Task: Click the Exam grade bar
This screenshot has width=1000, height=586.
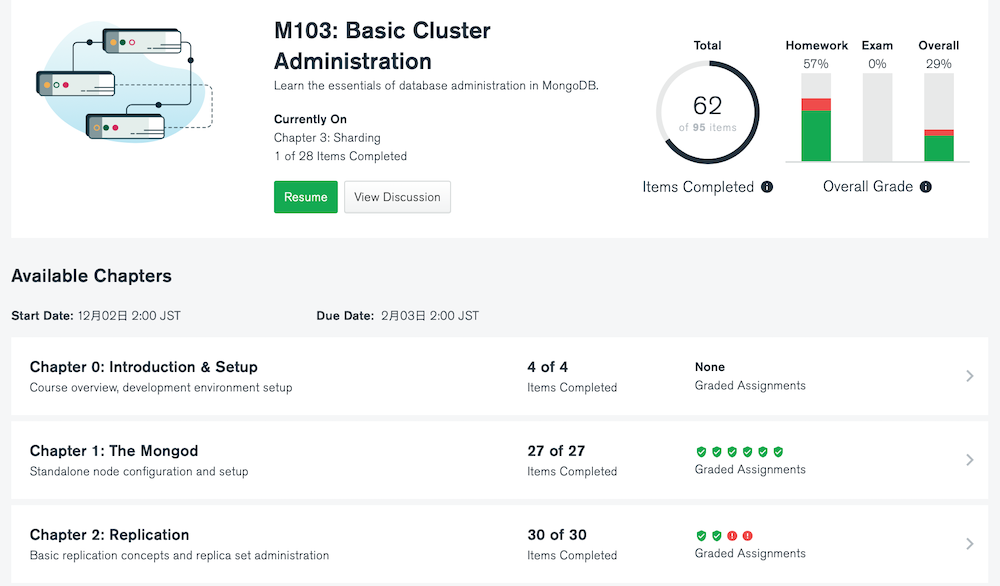Action: point(878,117)
